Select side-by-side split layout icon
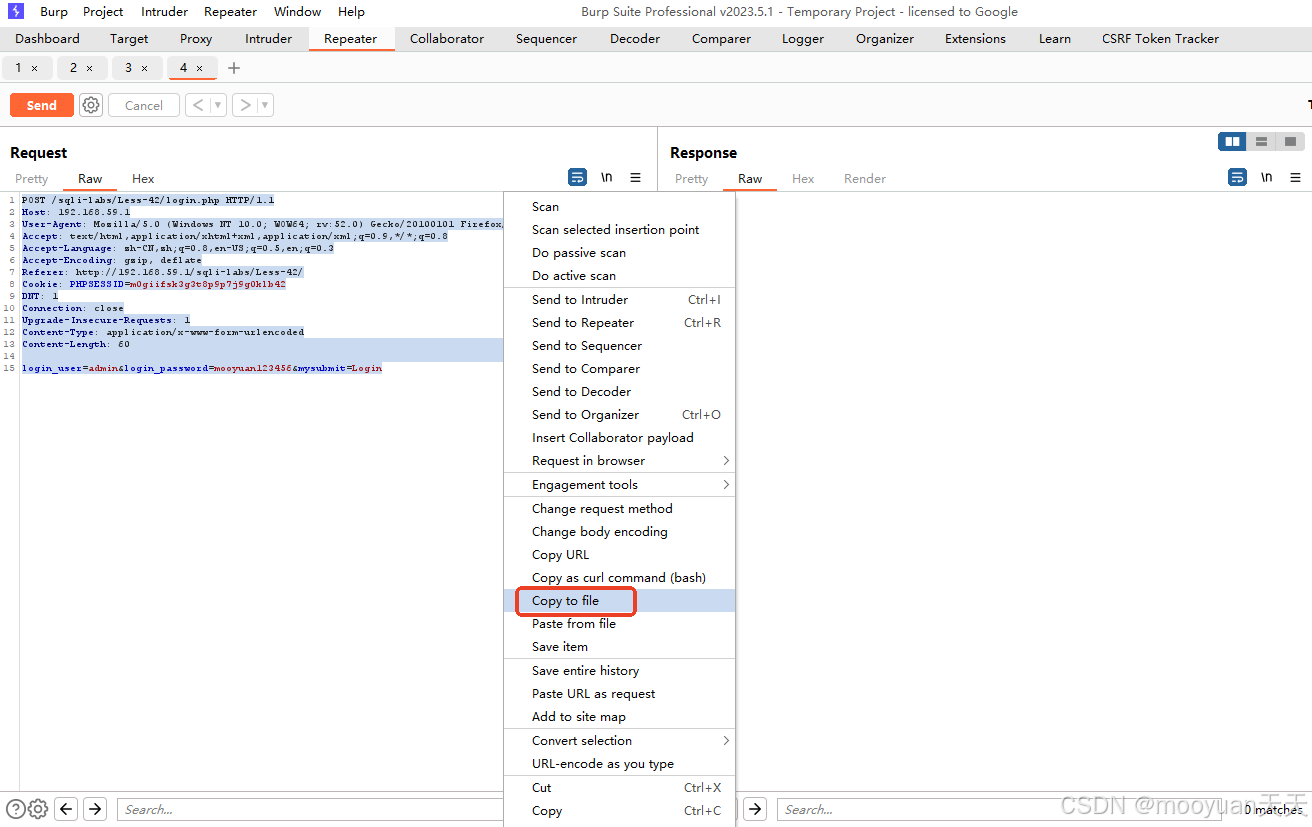This screenshot has height=827, width=1312. pos(1232,142)
